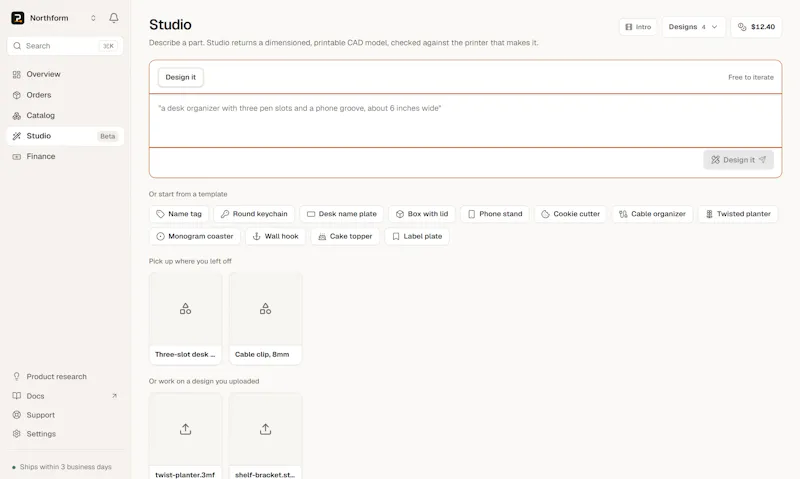Expand the Northform workspace switcher
Image resolution: width=800 pixels, height=479 pixels.
(x=93, y=18)
